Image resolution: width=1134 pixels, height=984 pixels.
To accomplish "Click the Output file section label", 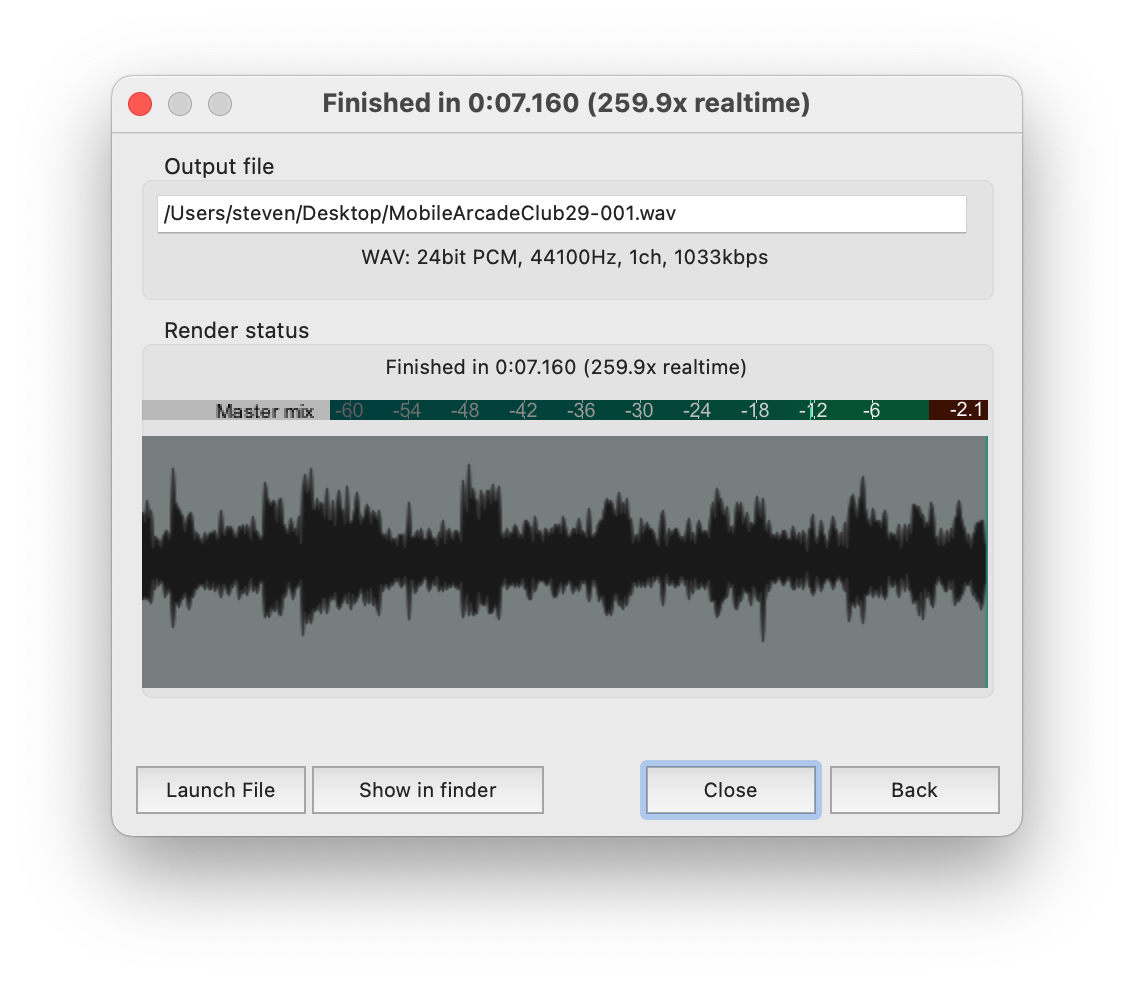I will click(219, 166).
